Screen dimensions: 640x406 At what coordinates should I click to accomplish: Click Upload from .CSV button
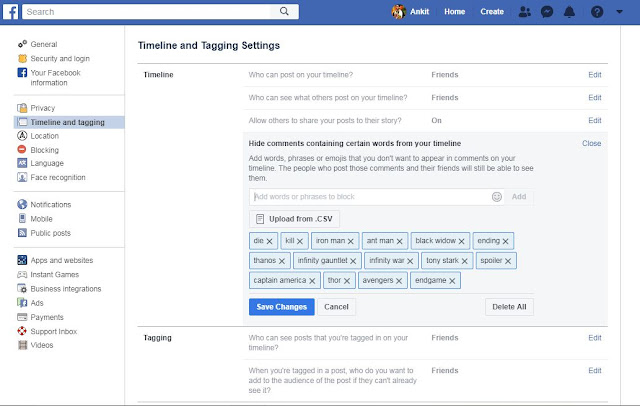tap(294, 219)
